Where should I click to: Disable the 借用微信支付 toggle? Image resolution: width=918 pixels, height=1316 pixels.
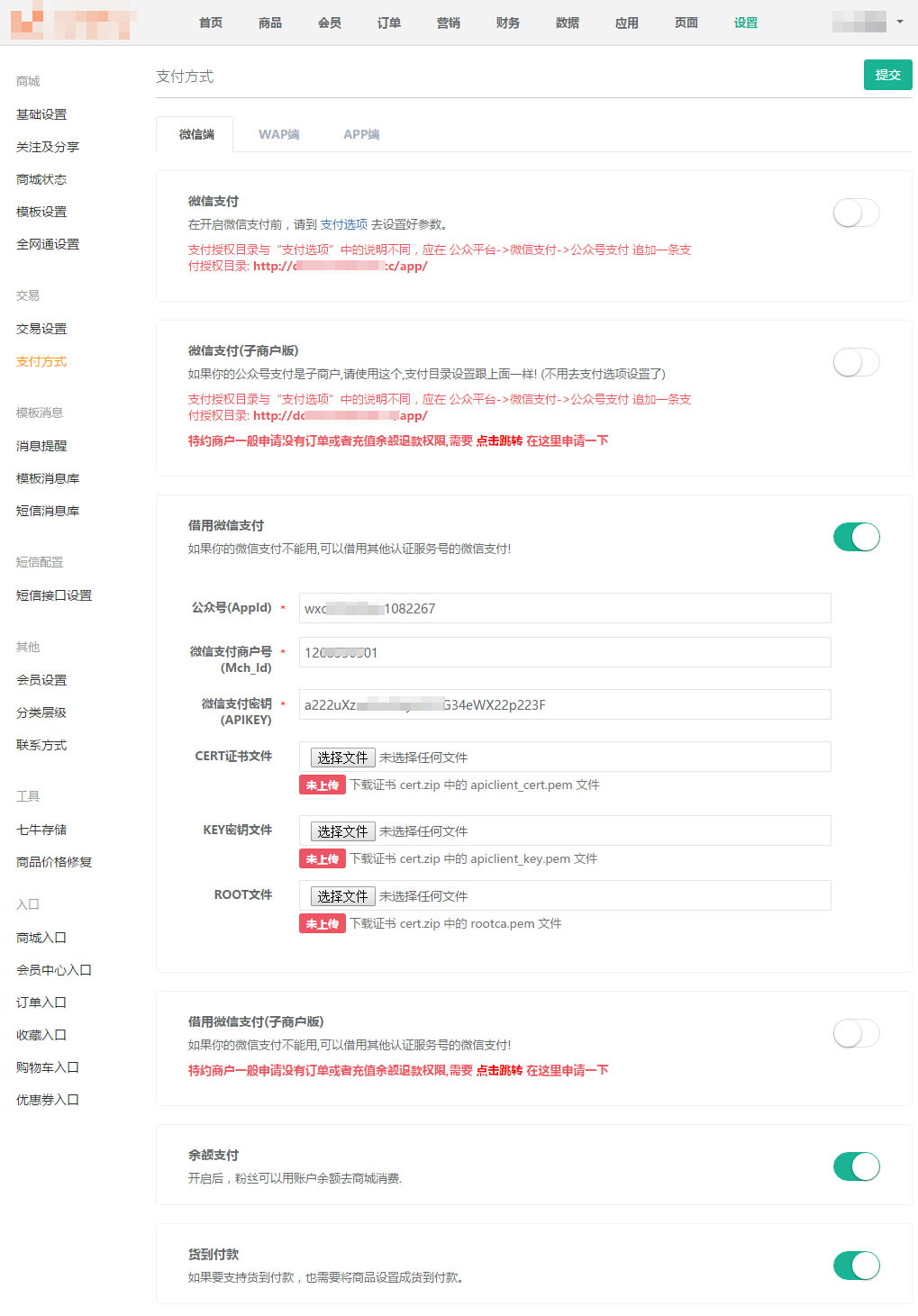(x=856, y=537)
